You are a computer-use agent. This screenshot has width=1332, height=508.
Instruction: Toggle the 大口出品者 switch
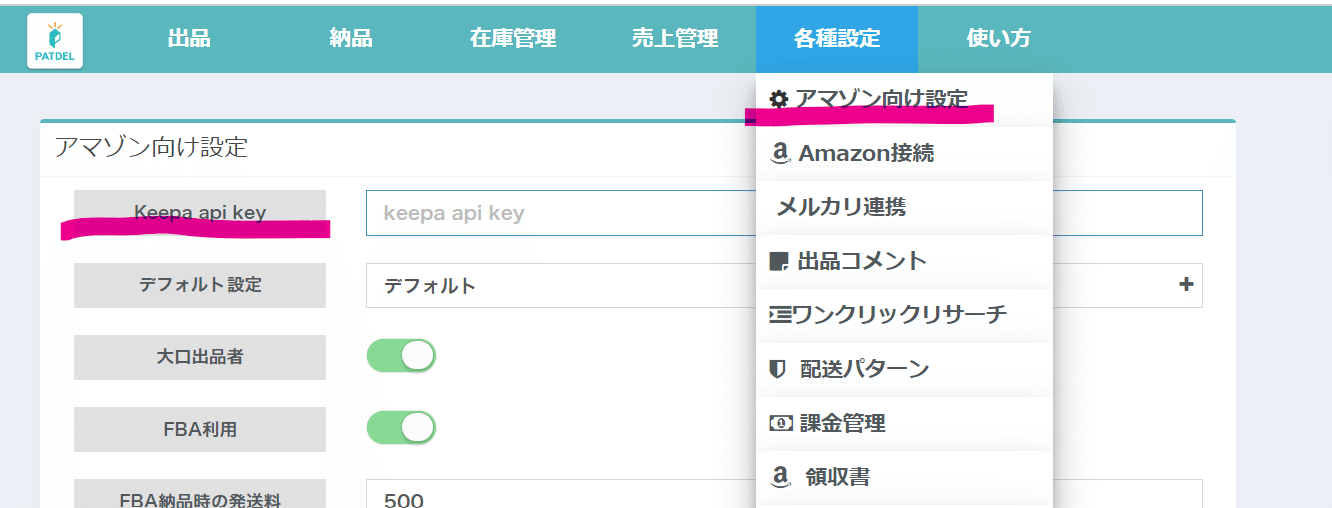pyautogui.click(x=401, y=356)
